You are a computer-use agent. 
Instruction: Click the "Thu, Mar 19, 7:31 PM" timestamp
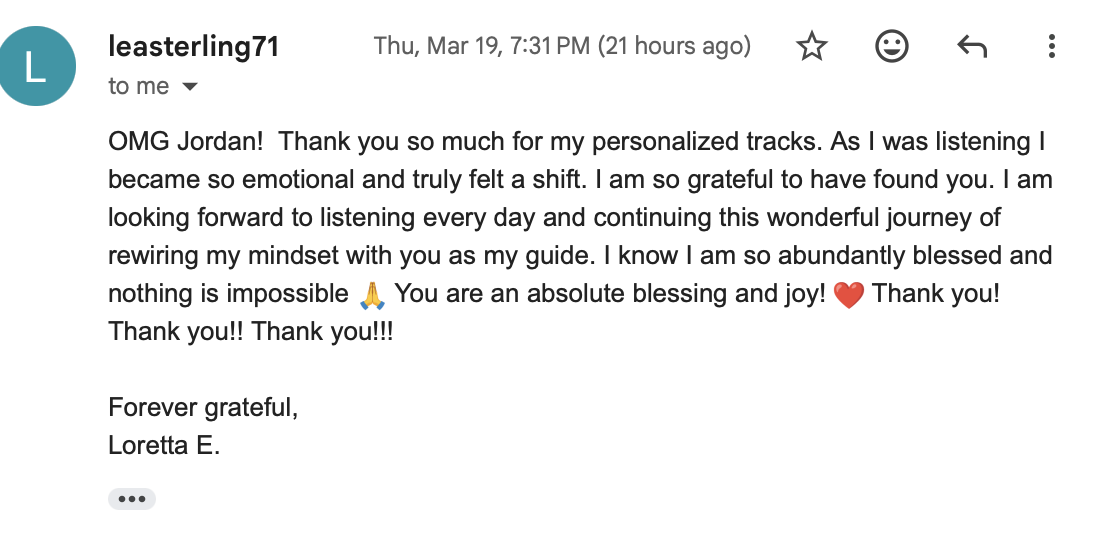[482, 46]
